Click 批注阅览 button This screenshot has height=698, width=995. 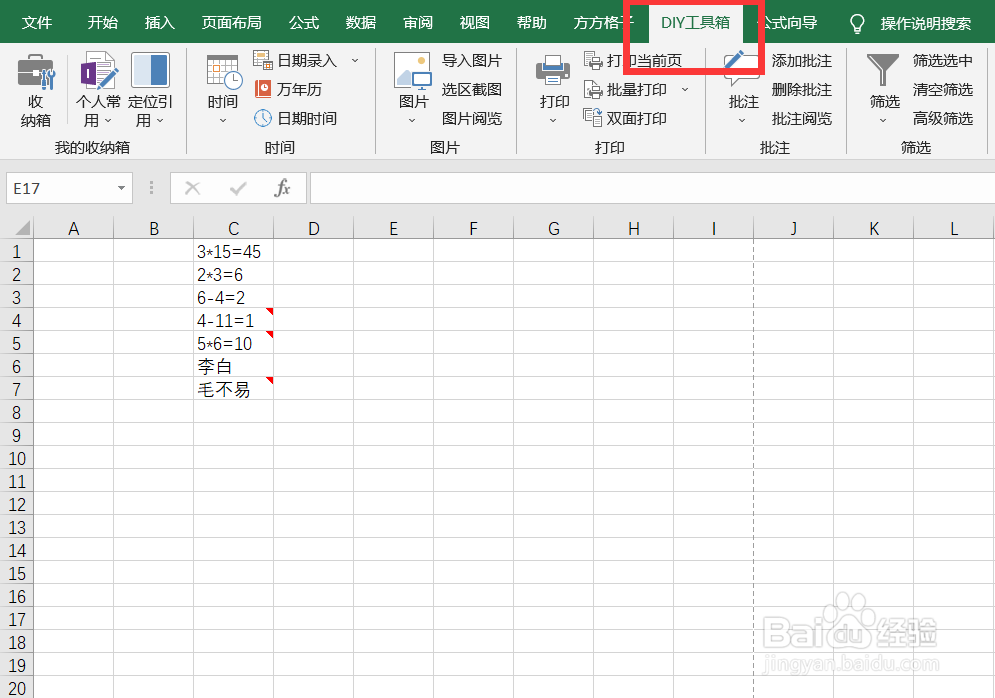[x=801, y=118]
